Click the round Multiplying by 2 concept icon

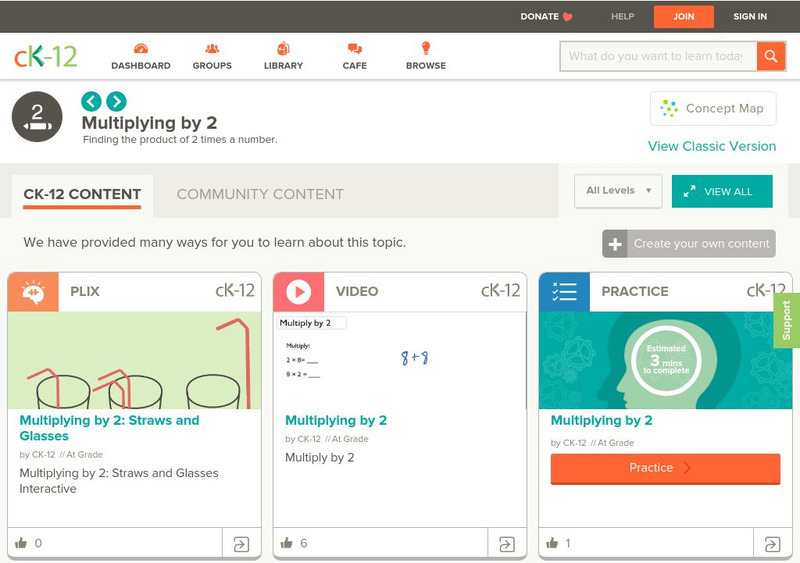point(37,117)
